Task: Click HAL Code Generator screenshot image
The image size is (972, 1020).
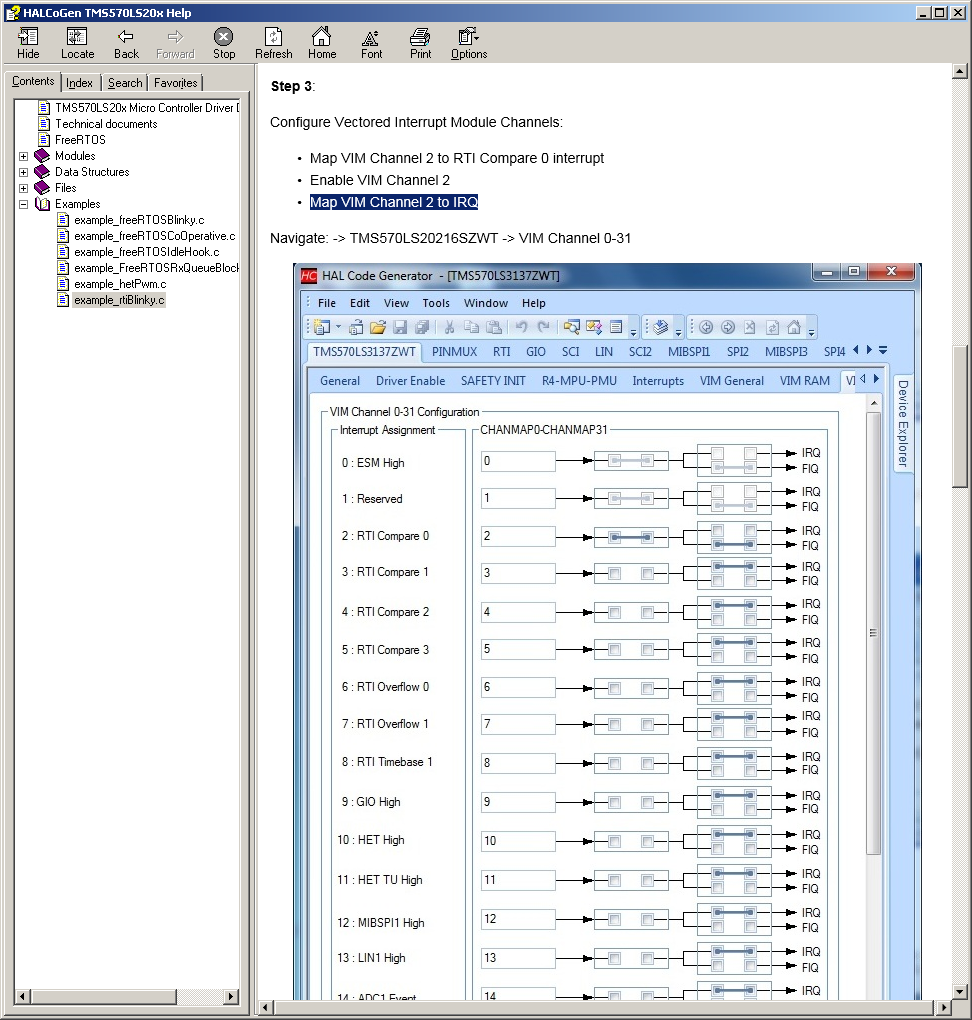Action: 606,631
